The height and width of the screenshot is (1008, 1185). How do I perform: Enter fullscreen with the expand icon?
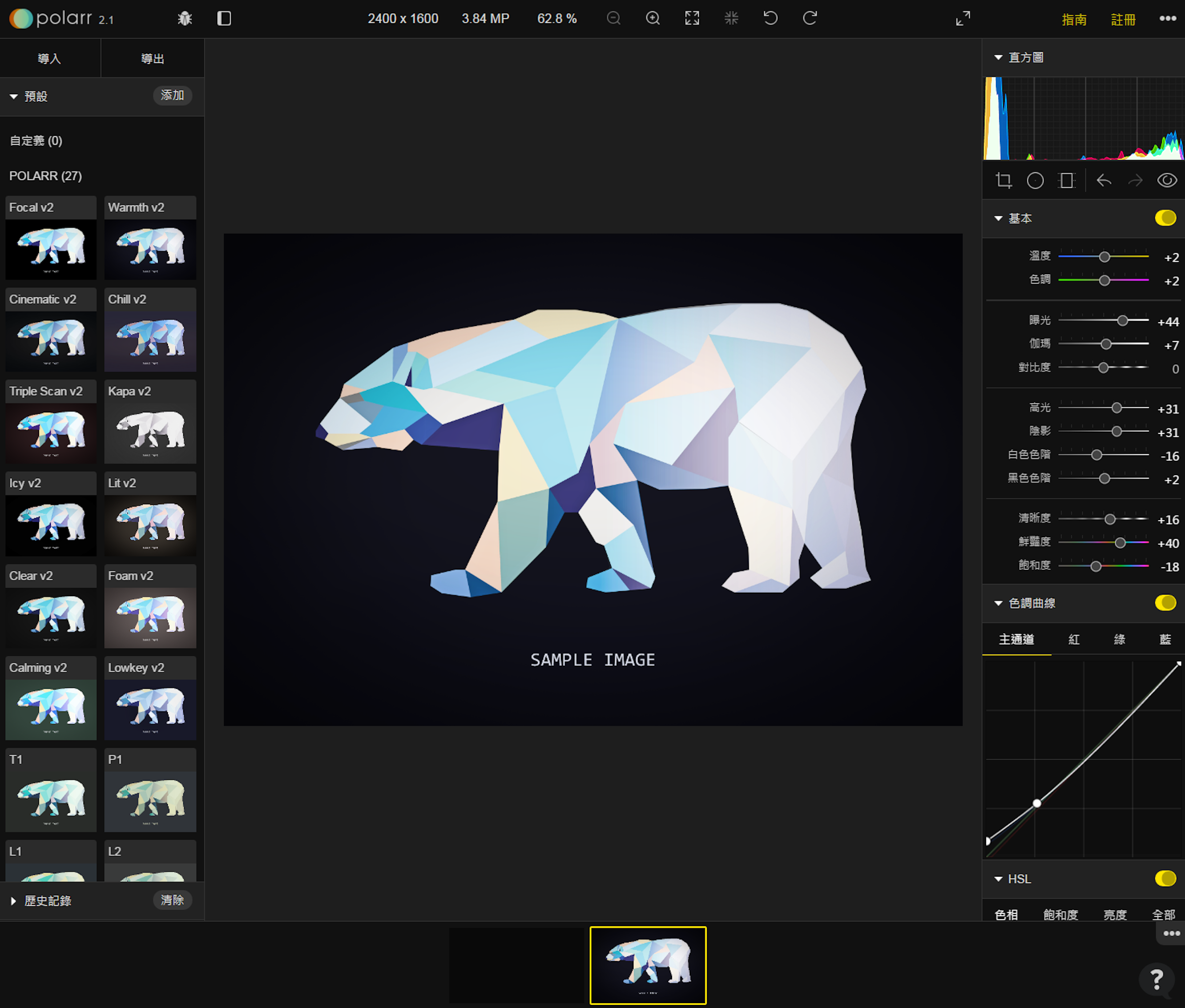coord(963,18)
